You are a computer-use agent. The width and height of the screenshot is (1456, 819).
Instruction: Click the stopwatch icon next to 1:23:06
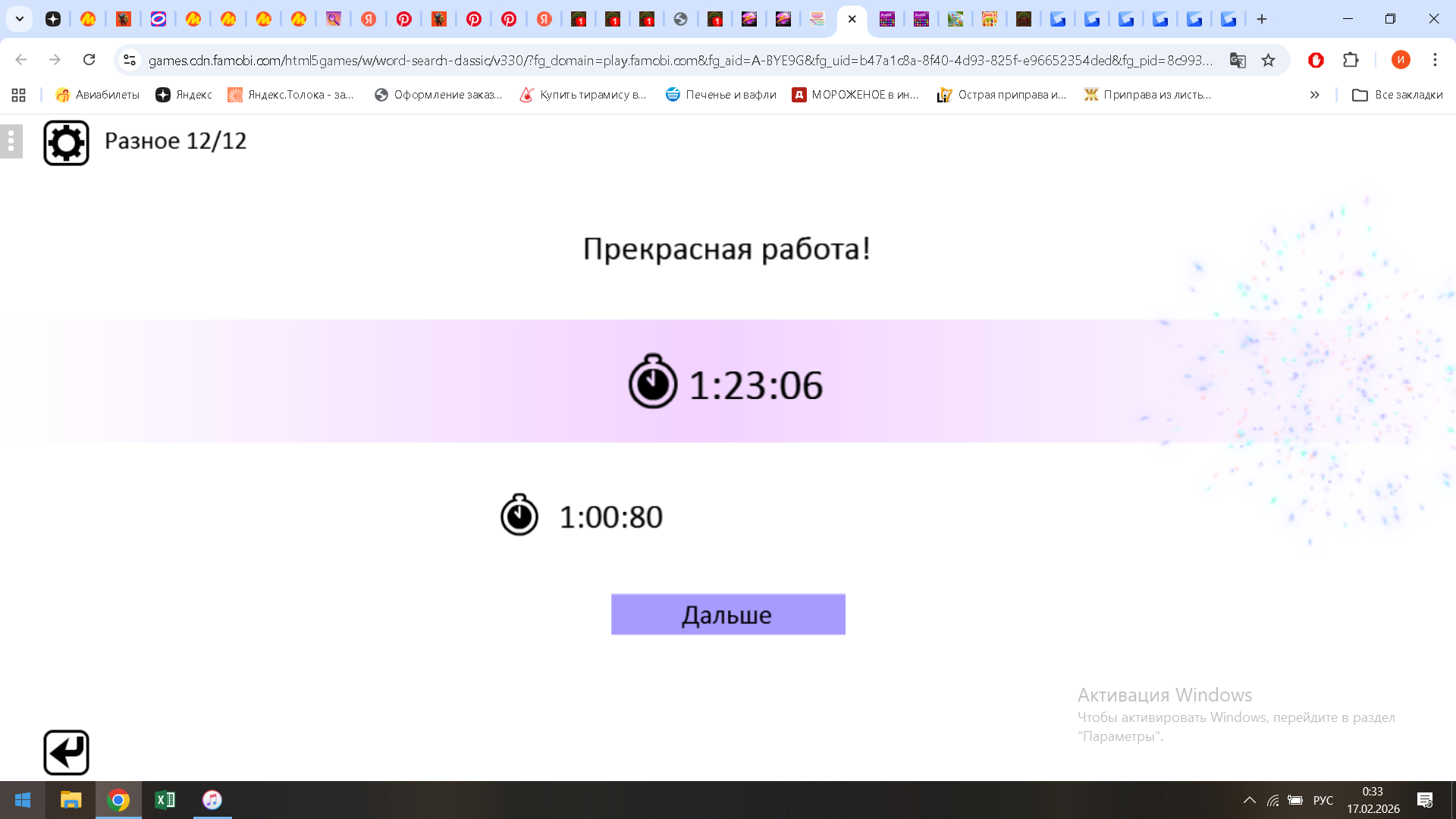(x=653, y=383)
